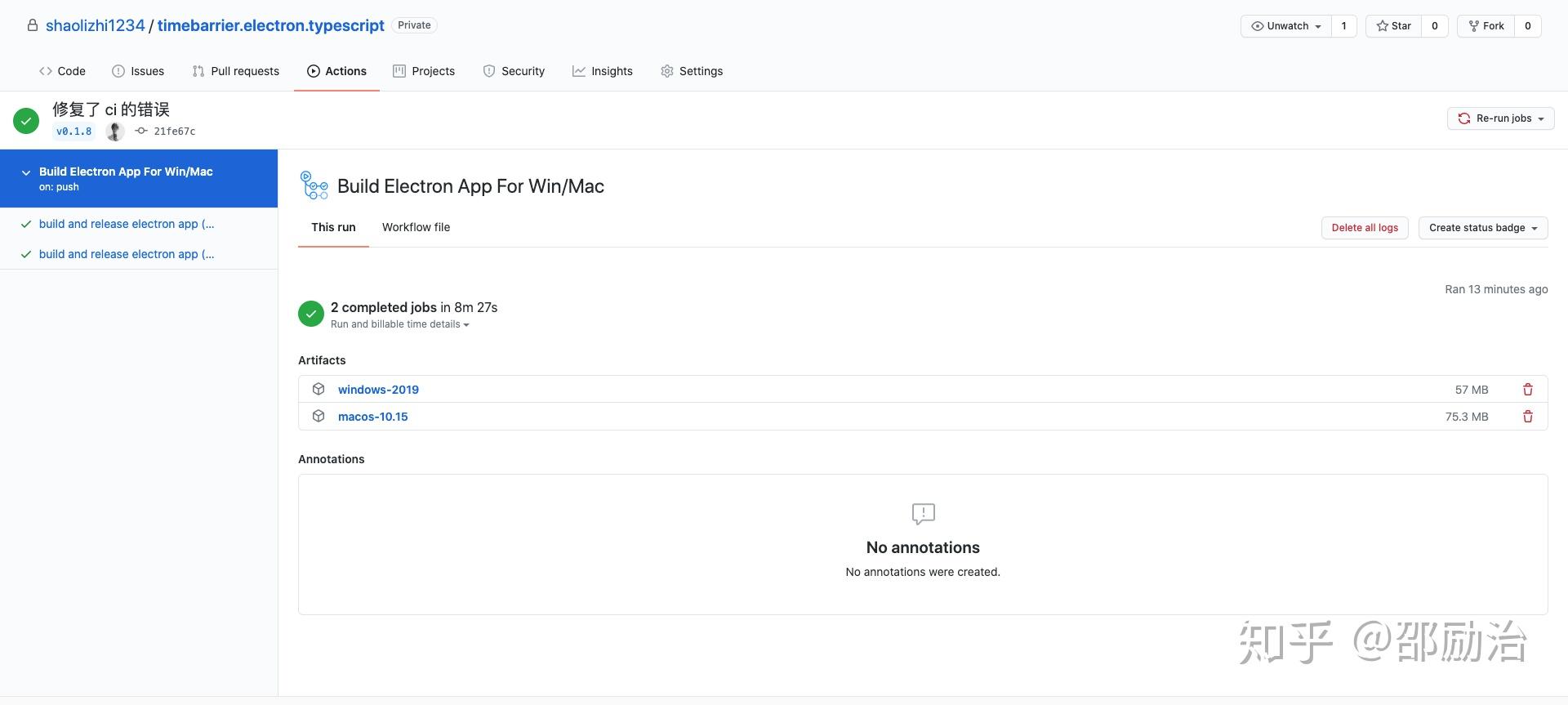Star the repository
This screenshot has height=705, width=1568.
(1394, 26)
